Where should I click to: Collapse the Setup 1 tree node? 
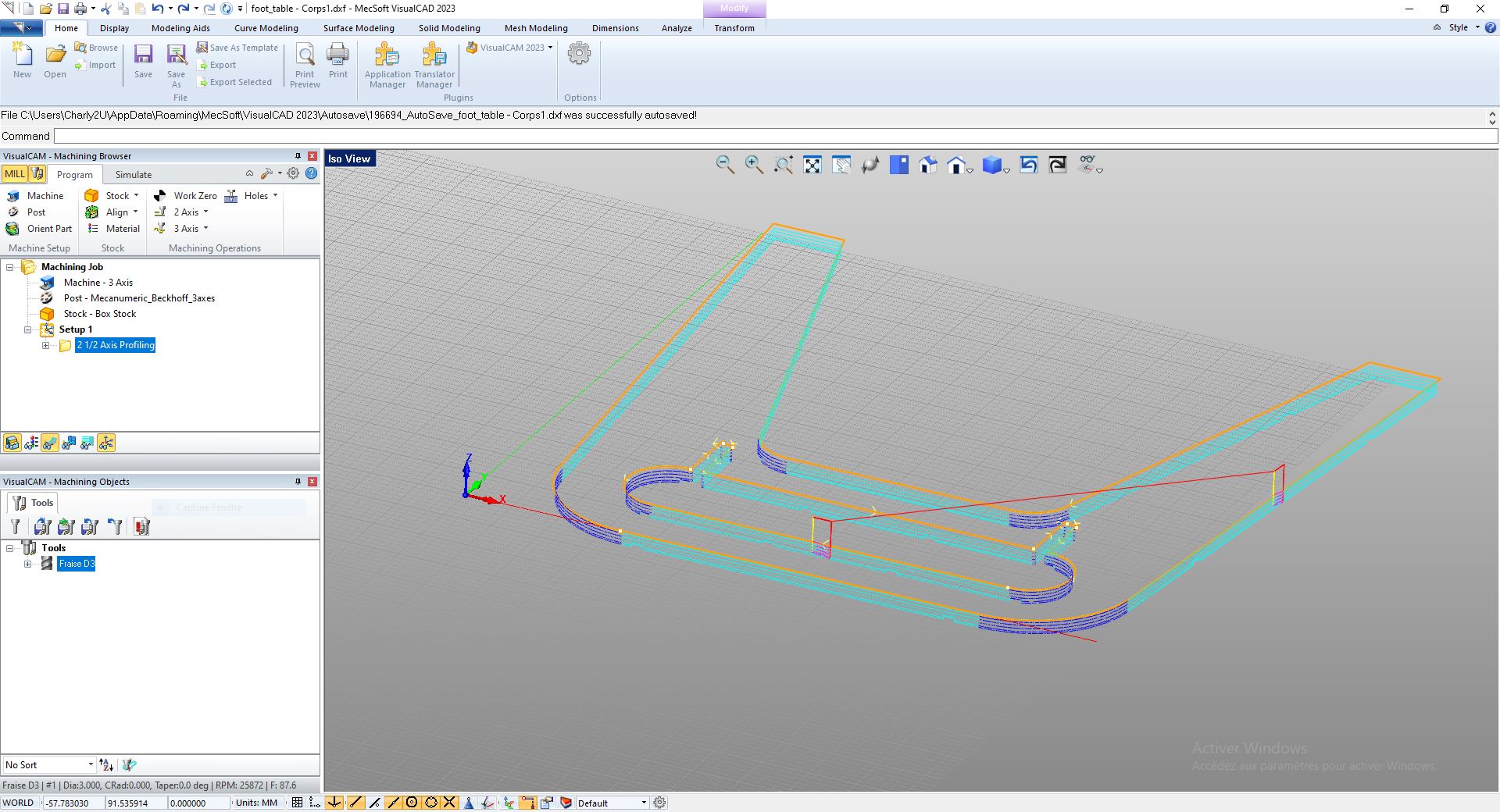[x=27, y=329]
